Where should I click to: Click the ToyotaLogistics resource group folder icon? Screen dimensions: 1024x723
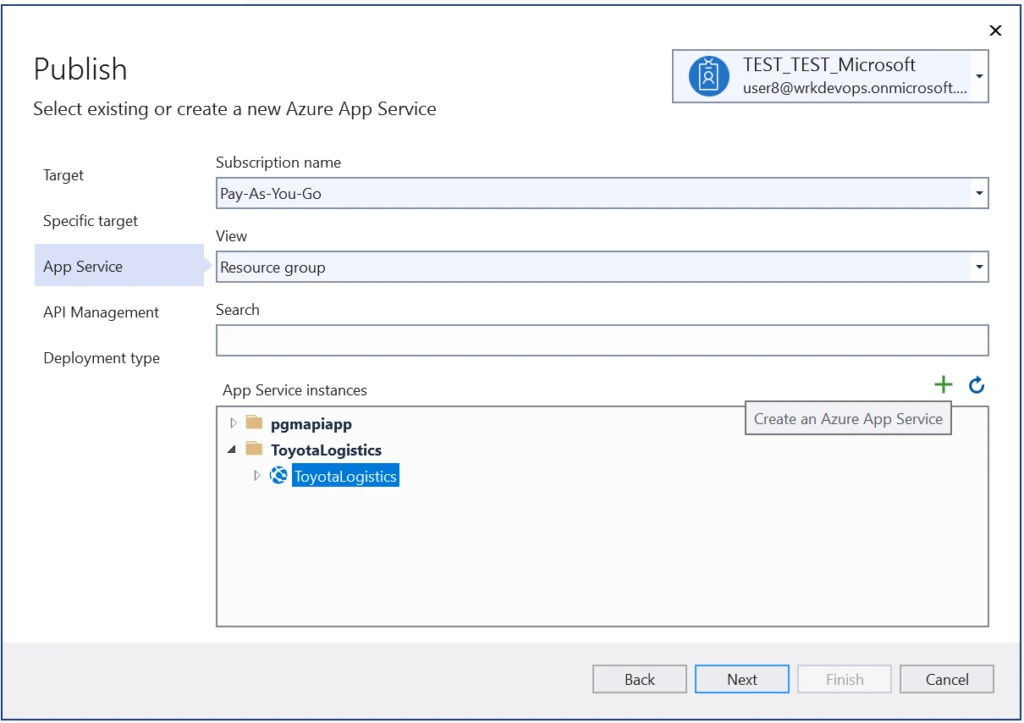[253, 449]
